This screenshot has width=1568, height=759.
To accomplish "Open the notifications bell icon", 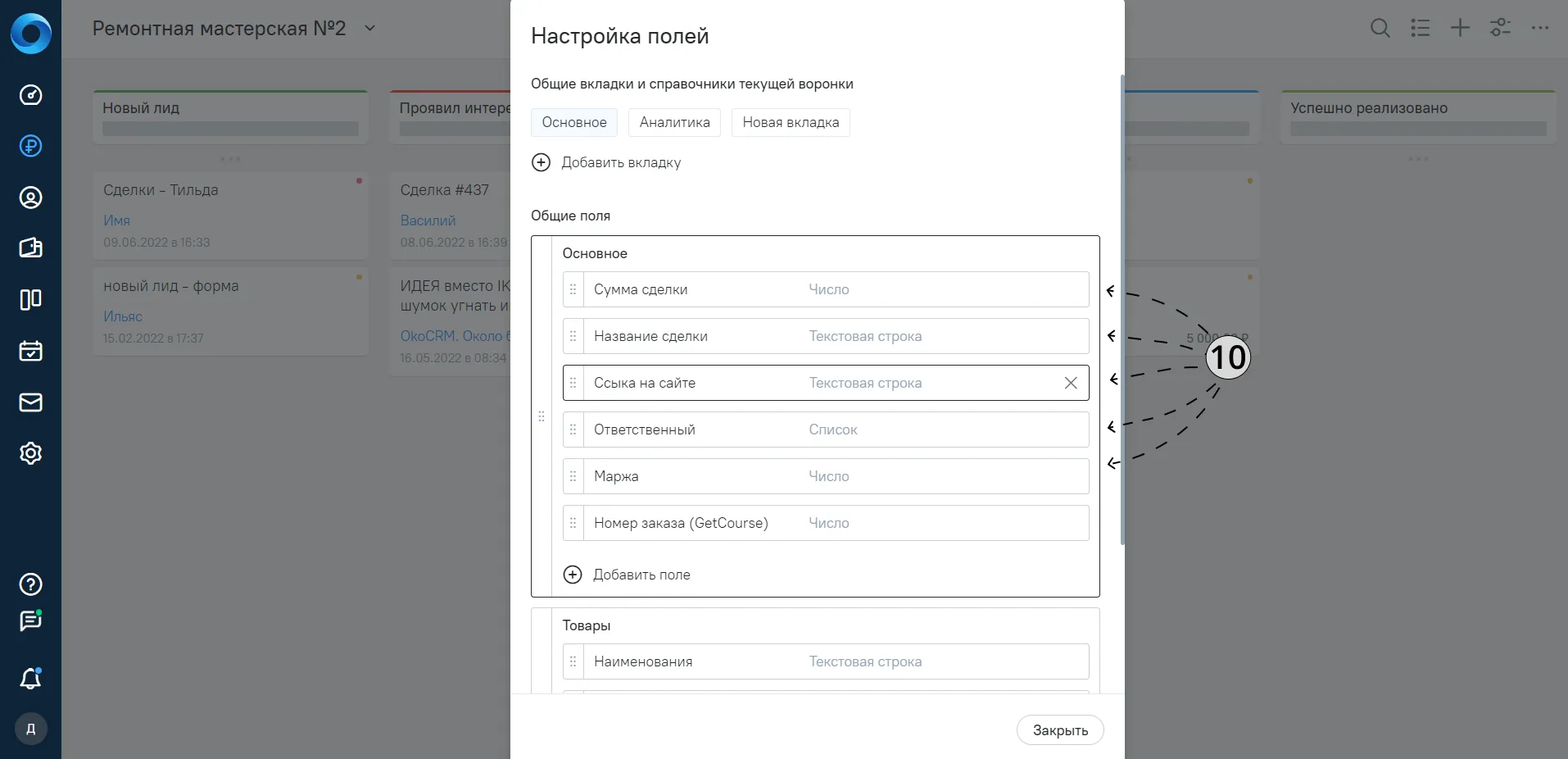I will coord(30,679).
